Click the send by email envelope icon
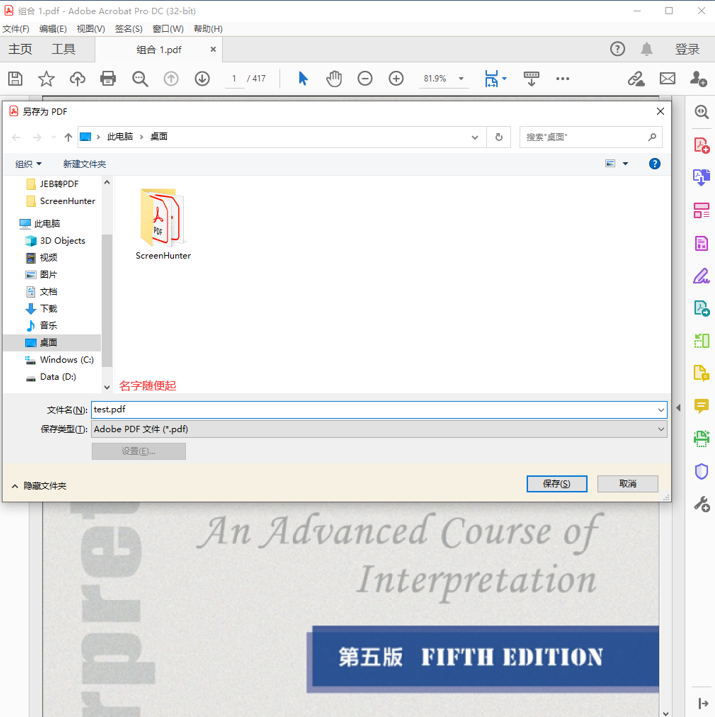The width and height of the screenshot is (715, 717). (667, 79)
